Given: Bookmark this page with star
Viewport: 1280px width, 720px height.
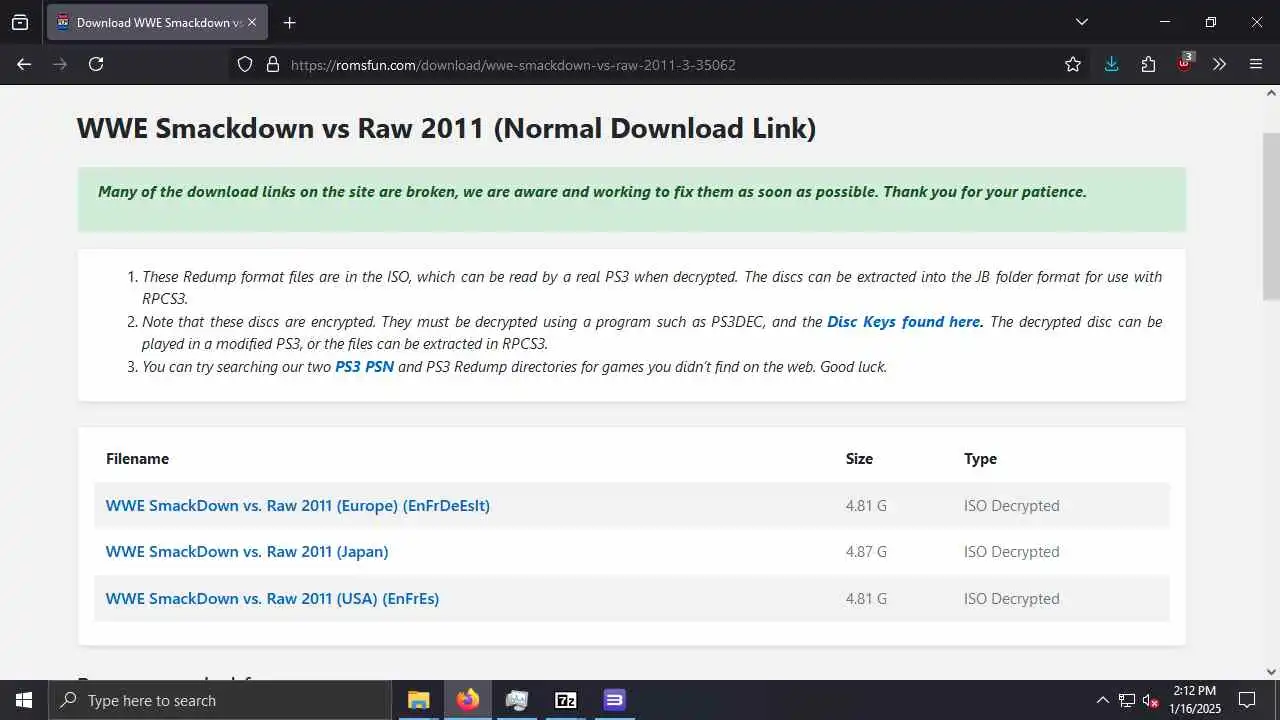Looking at the screenshot, I should 1073,64.
